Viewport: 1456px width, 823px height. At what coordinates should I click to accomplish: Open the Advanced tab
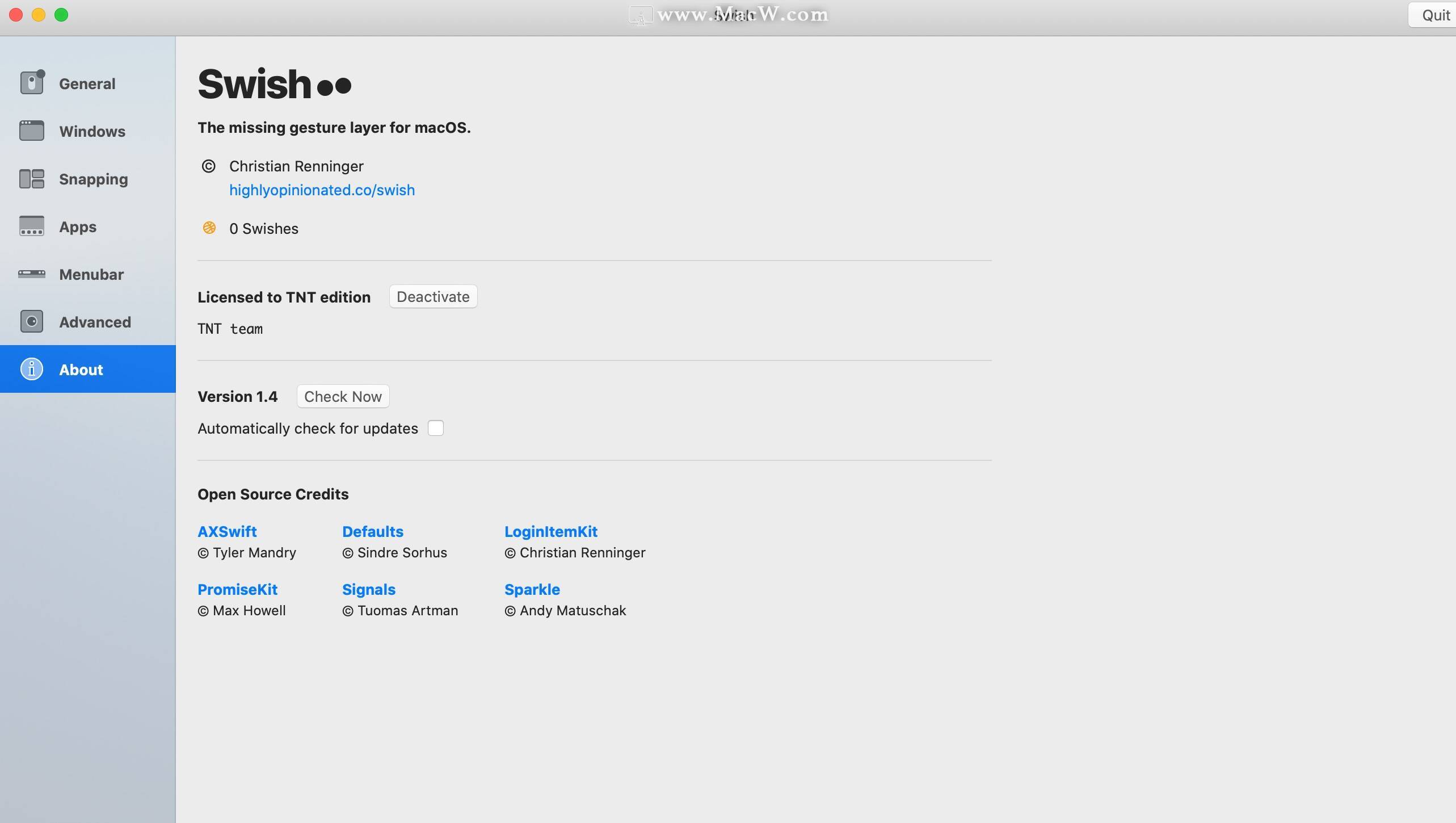click(88, 322)
